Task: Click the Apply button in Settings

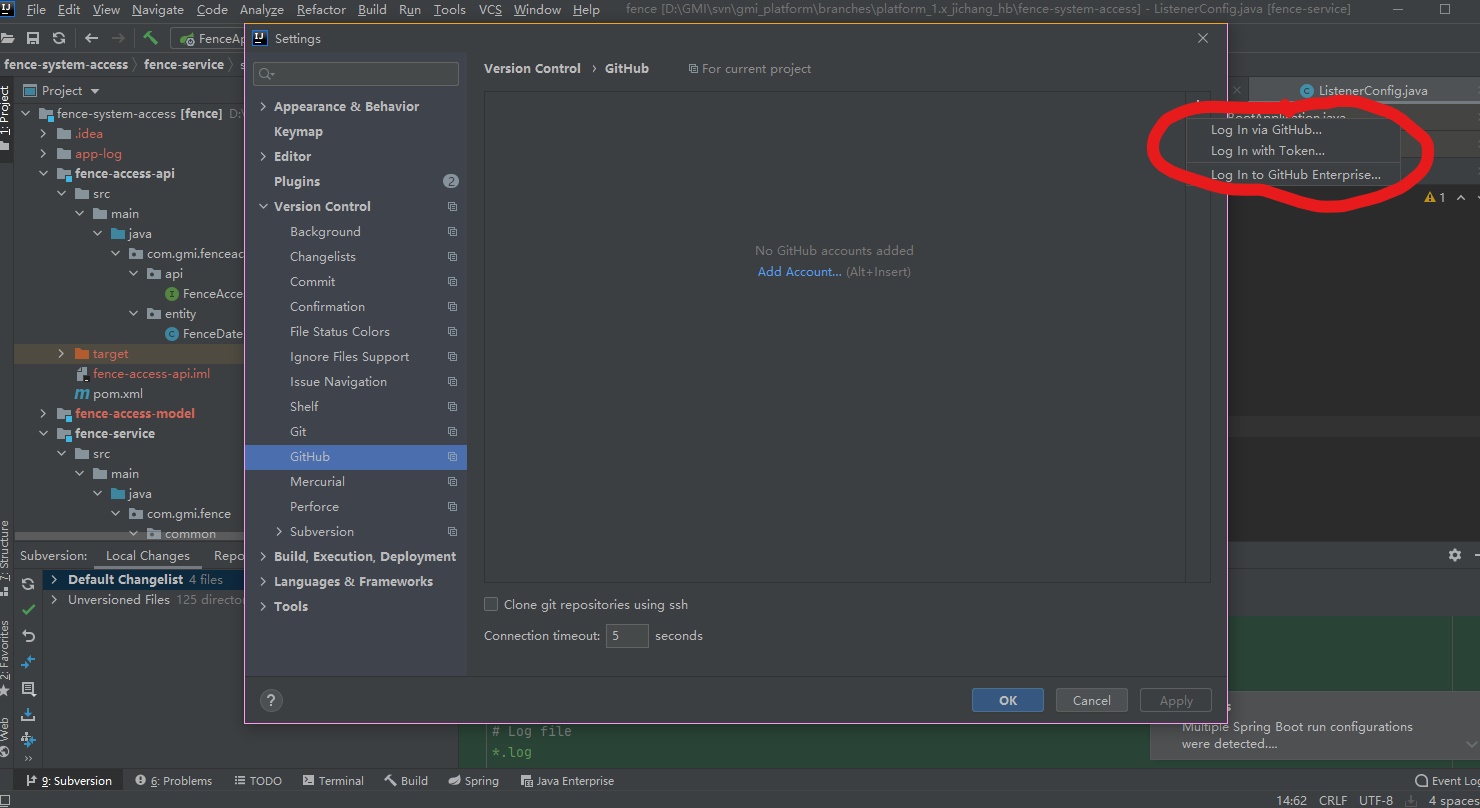Action: 1176,700
